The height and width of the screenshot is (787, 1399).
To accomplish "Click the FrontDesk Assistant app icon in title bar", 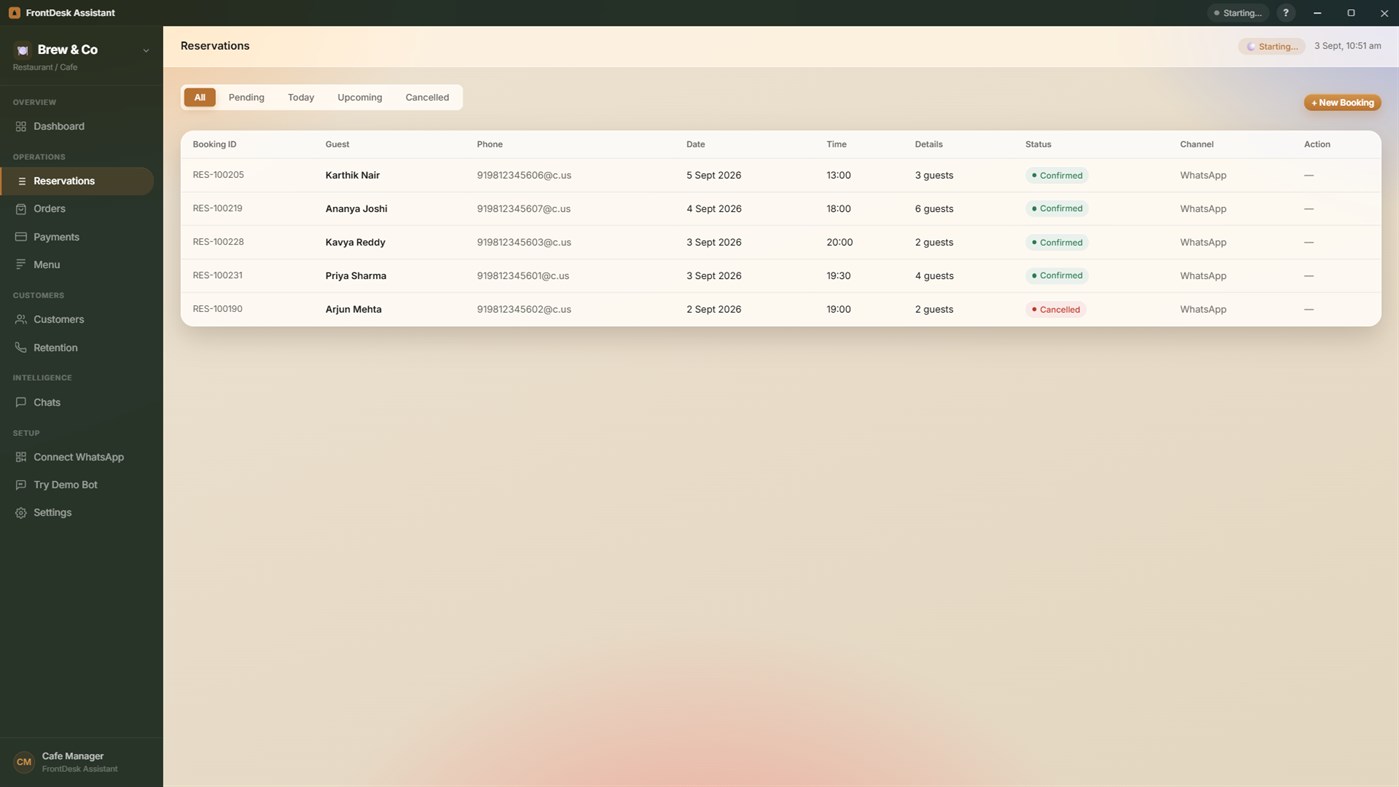I will tap(14, 13).
